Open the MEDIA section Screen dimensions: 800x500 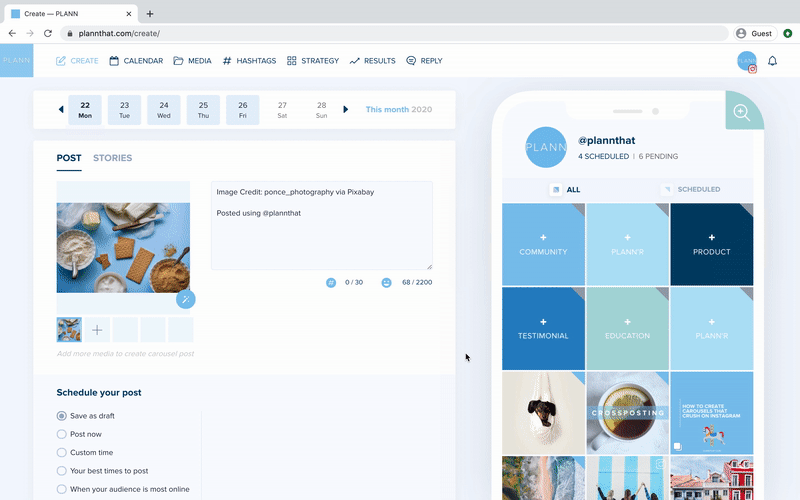tap(192, 61)
